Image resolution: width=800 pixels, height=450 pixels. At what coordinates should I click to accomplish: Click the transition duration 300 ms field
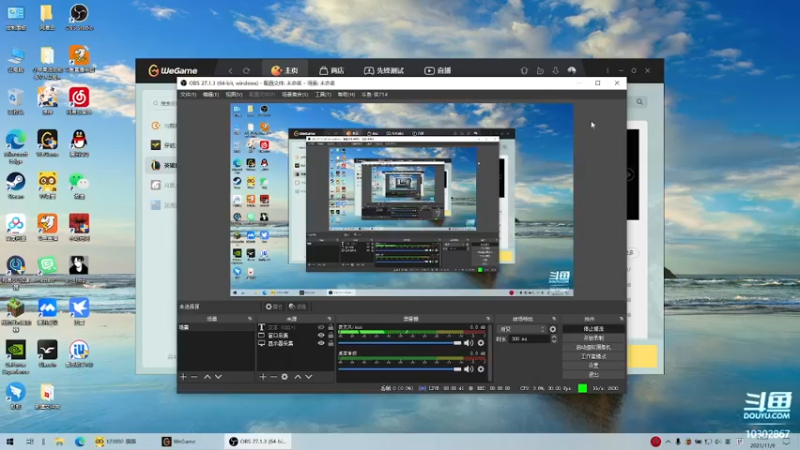pos(528,339)
